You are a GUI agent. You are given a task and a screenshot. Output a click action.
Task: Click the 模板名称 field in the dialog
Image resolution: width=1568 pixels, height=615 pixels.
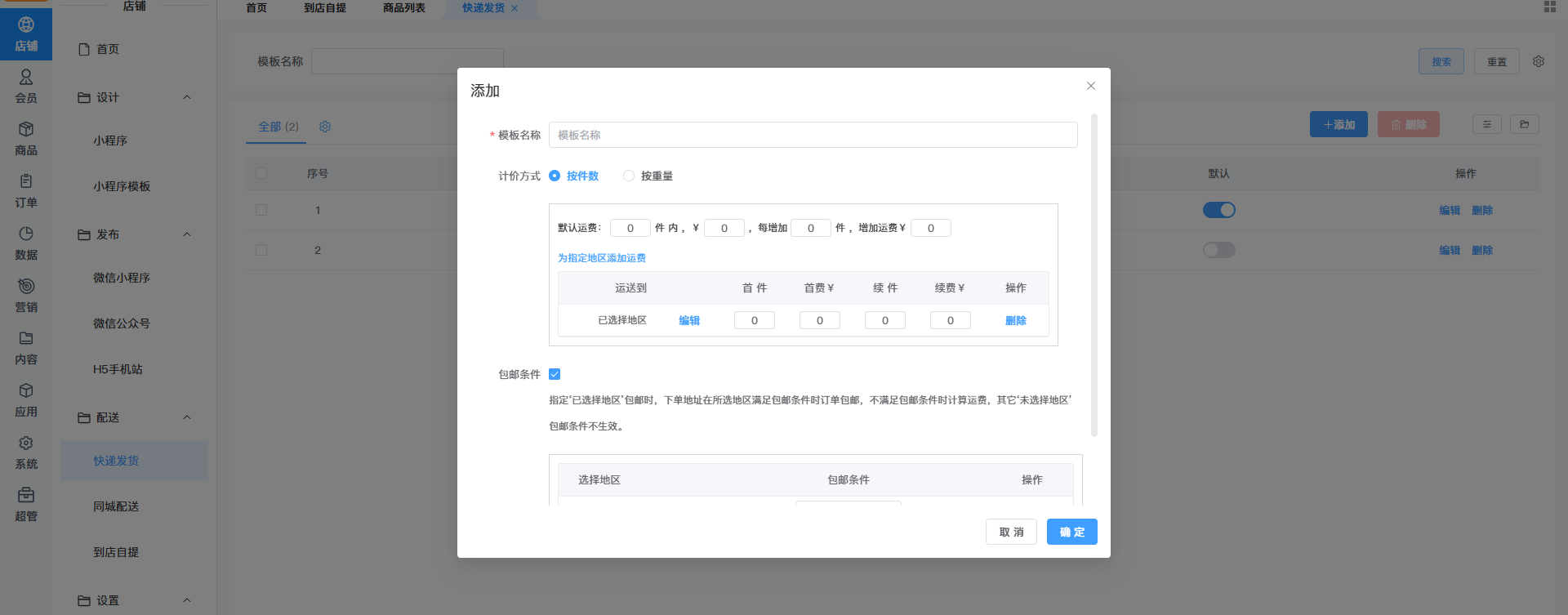[x=813, y=135]
